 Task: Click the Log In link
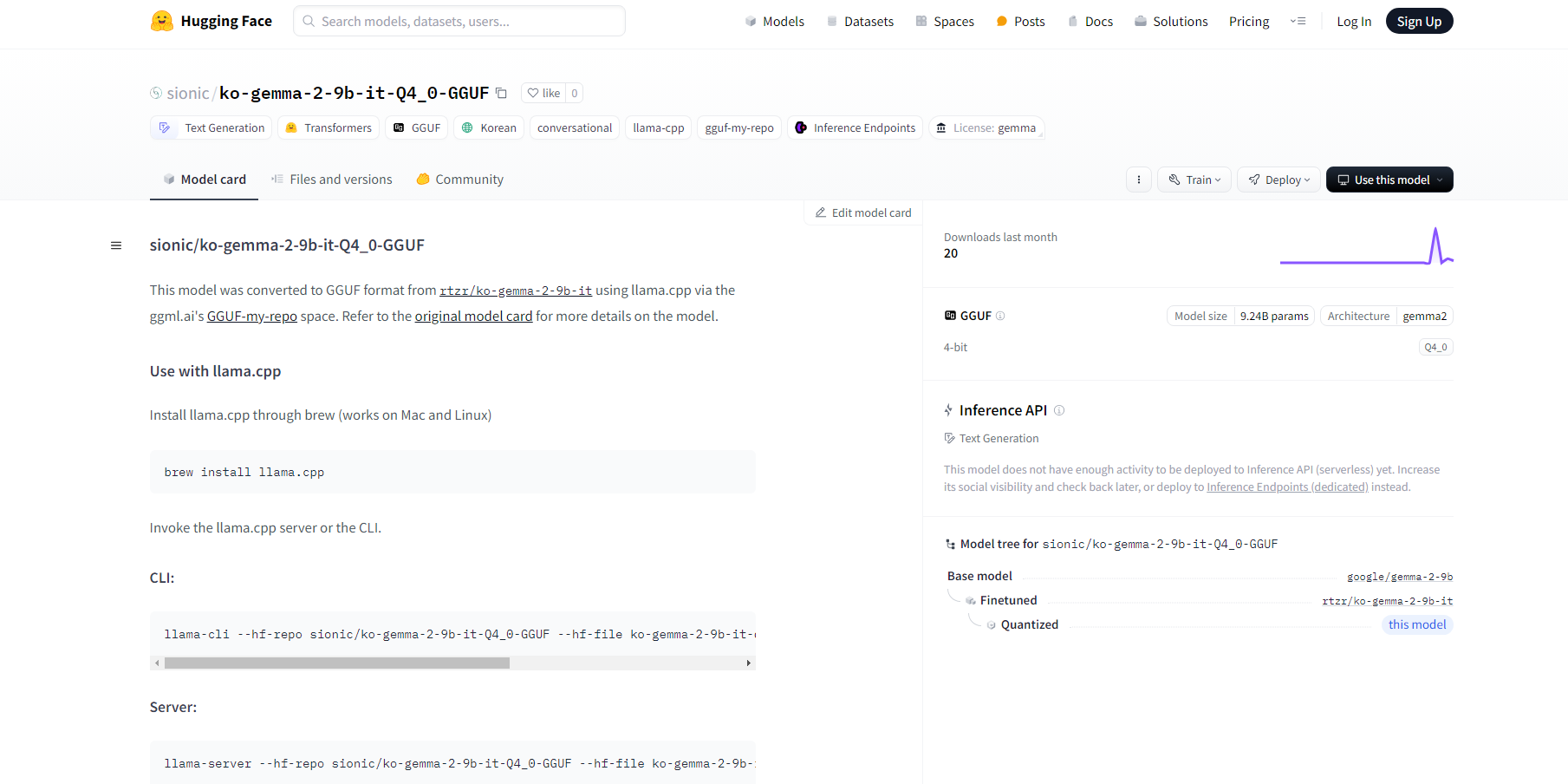(1354, 21)
